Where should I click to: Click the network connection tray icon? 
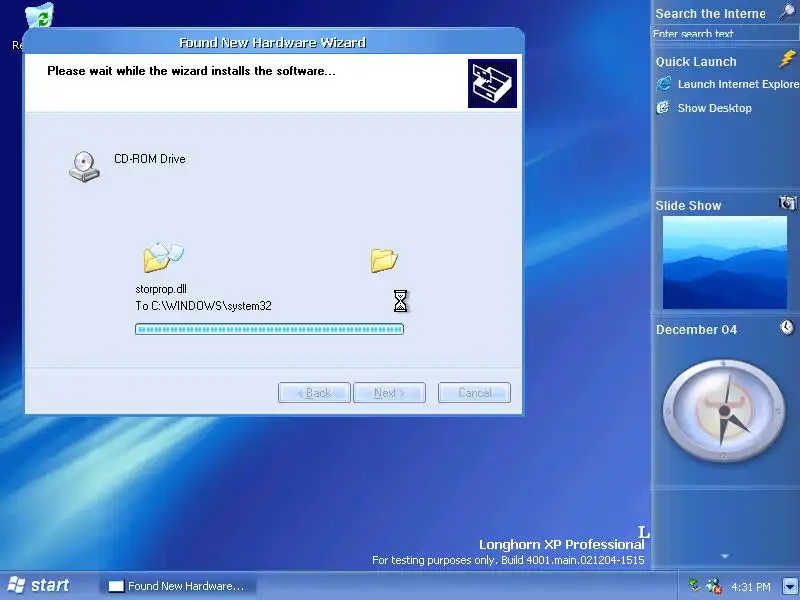pos(714,586)
